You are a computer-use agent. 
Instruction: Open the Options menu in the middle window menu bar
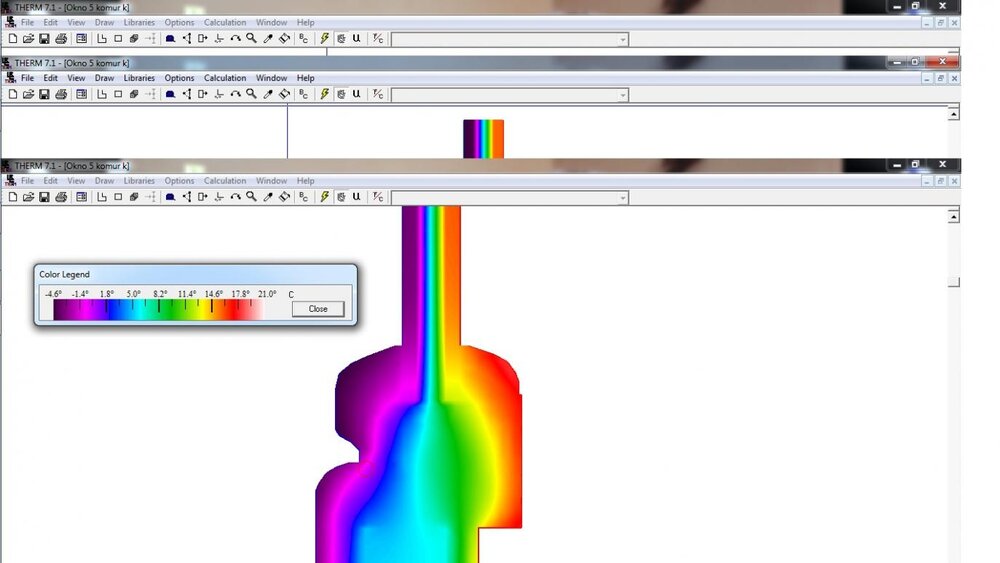point(179,78)
